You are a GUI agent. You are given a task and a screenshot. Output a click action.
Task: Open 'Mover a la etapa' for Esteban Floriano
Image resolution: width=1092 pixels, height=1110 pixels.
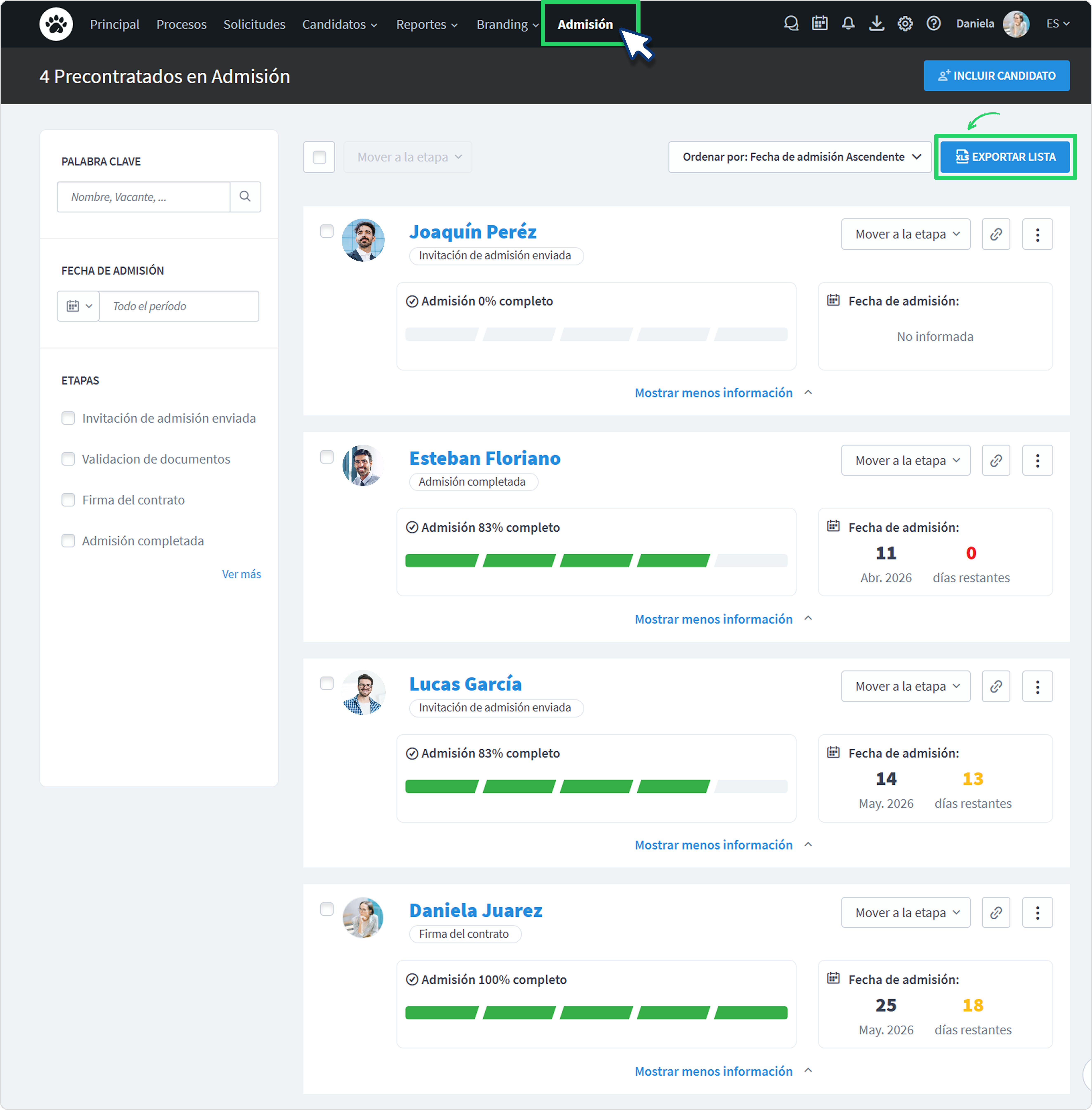(906, 460)
